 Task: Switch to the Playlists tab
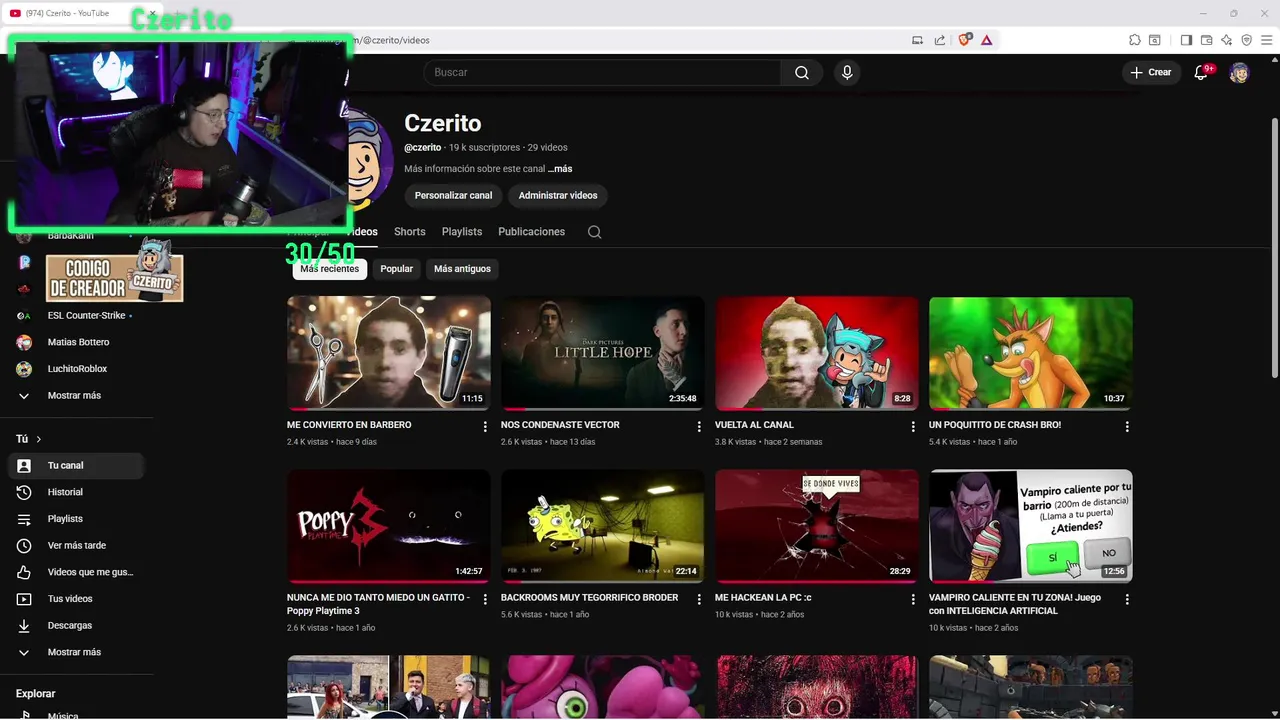(x=462, y=231)
